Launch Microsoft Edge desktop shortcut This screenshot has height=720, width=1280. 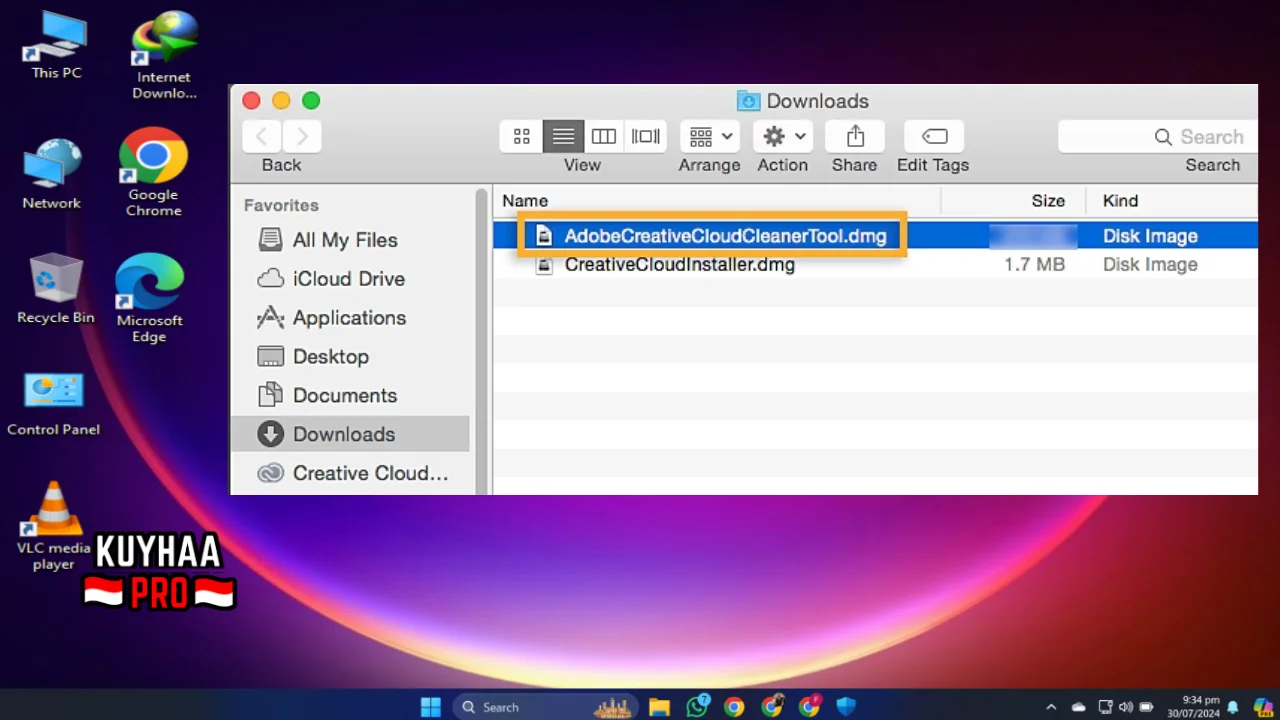click(x=149, y=297)
